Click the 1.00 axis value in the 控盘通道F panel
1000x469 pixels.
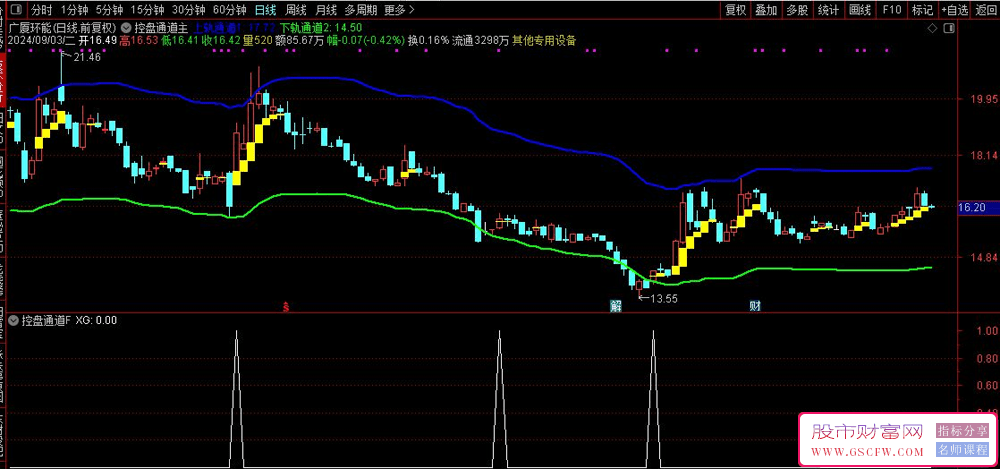pyautogui.click(x=987, y=331)
